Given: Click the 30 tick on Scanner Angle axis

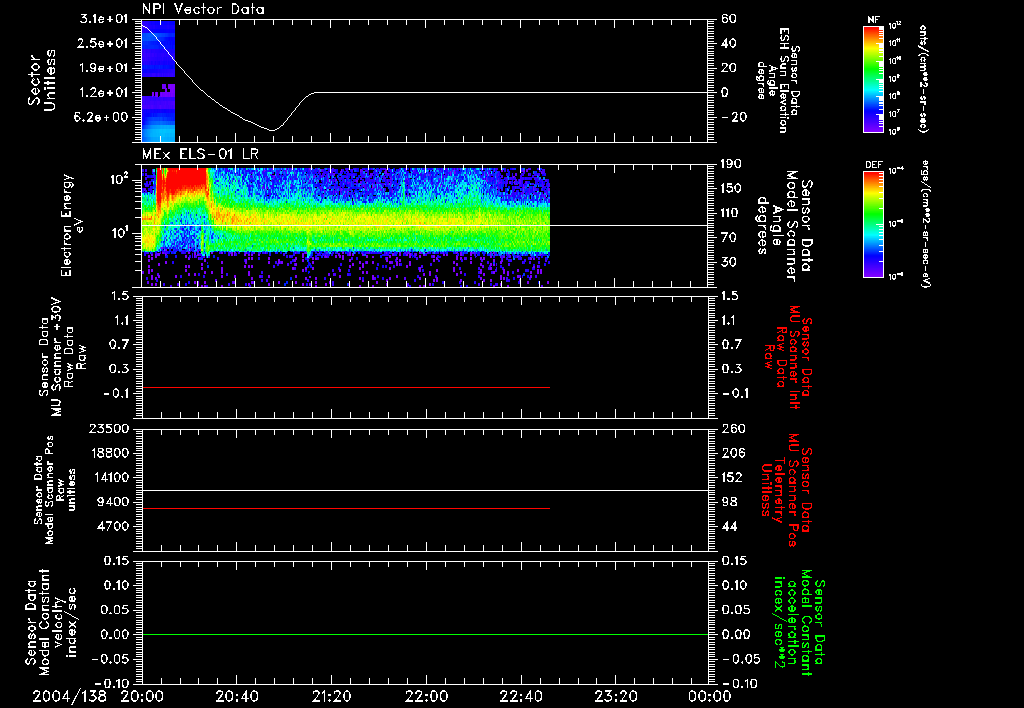Looking at the screenshot, I should (x=730, y=262).
